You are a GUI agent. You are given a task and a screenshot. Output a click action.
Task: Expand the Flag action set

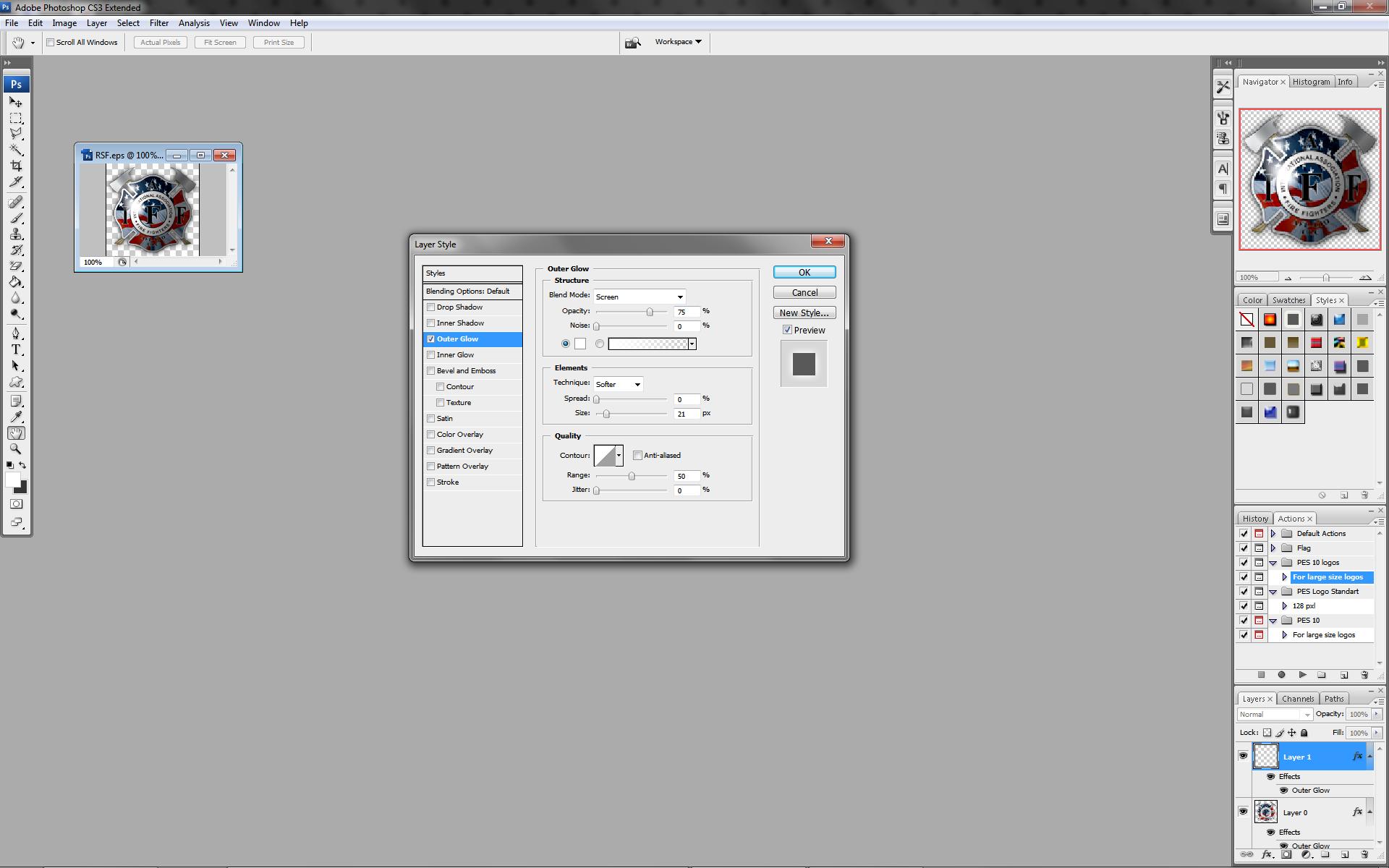(x=1273, y=548)
